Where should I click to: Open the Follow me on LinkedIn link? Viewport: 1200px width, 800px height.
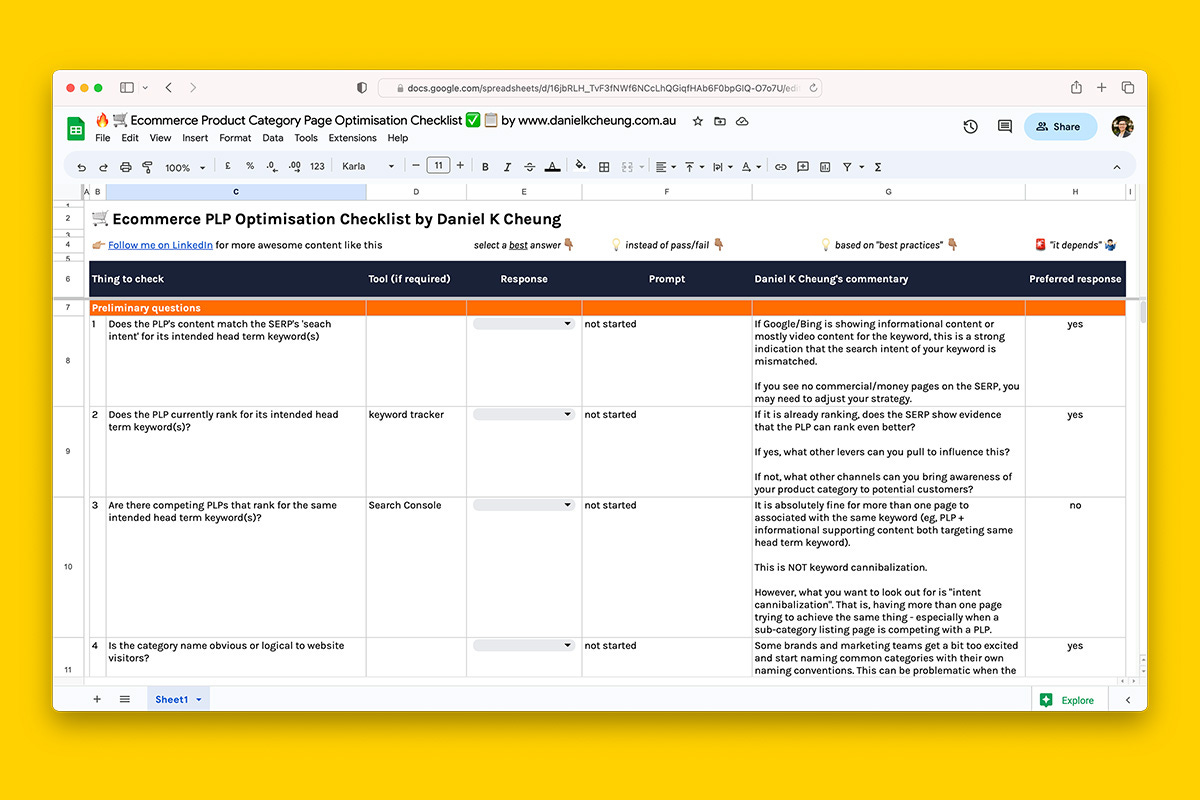[x=160, y=245]
